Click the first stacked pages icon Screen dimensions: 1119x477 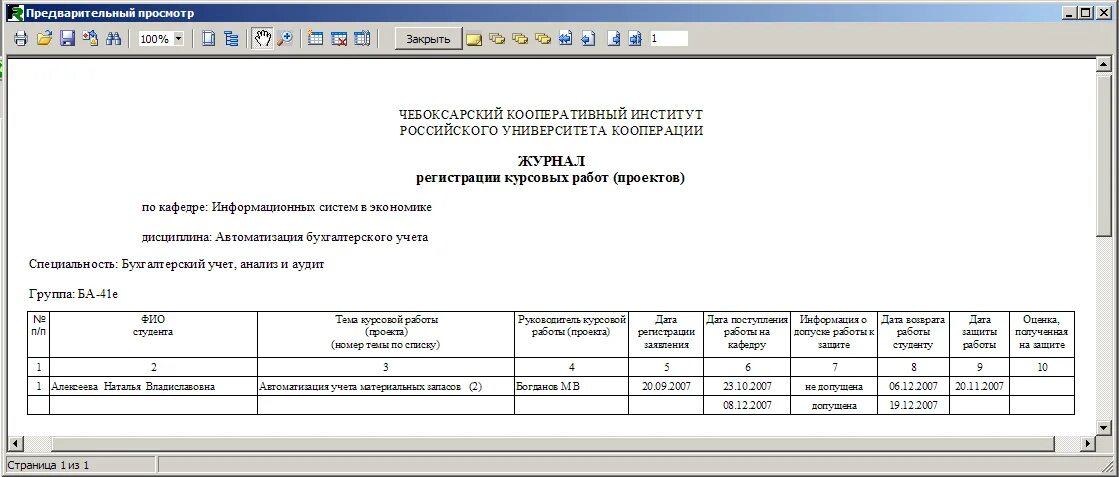coord(497,39)
